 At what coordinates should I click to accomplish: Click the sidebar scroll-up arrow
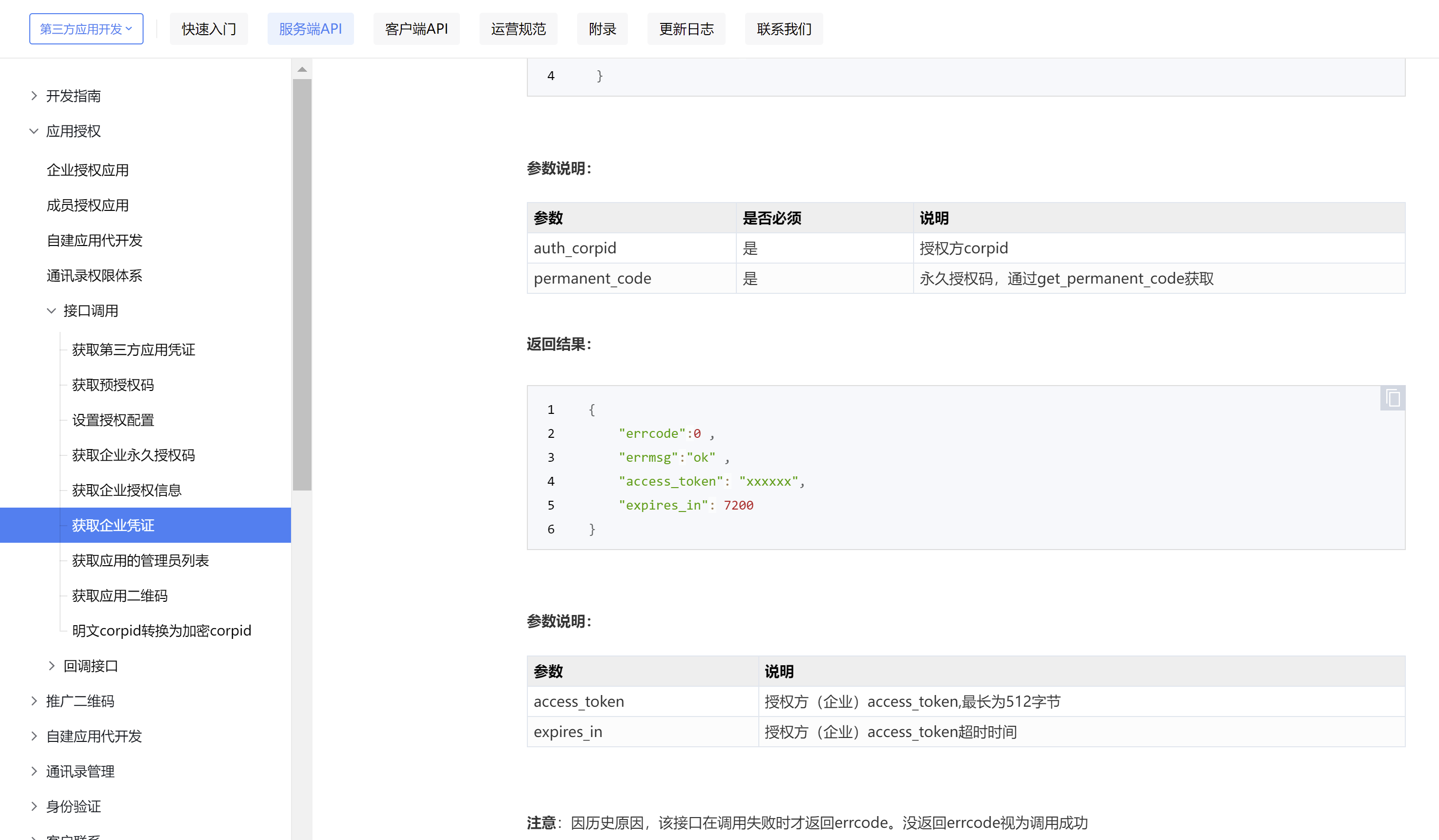point(302,70)
